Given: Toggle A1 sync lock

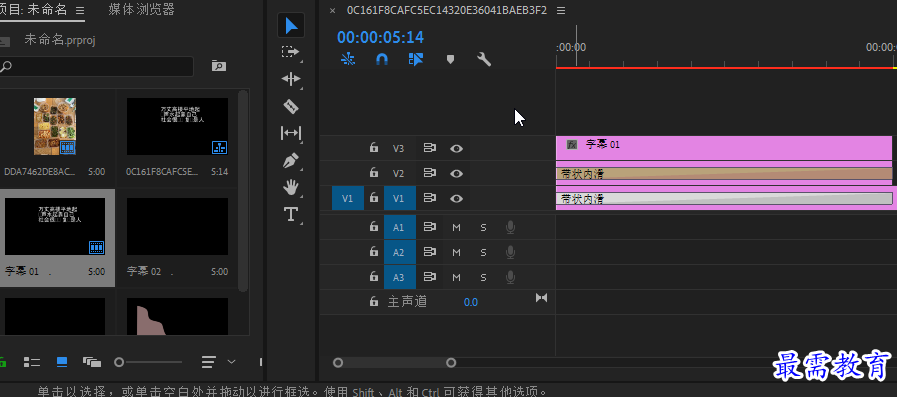Looking at the screenshot, I should [x=429, y=227].
